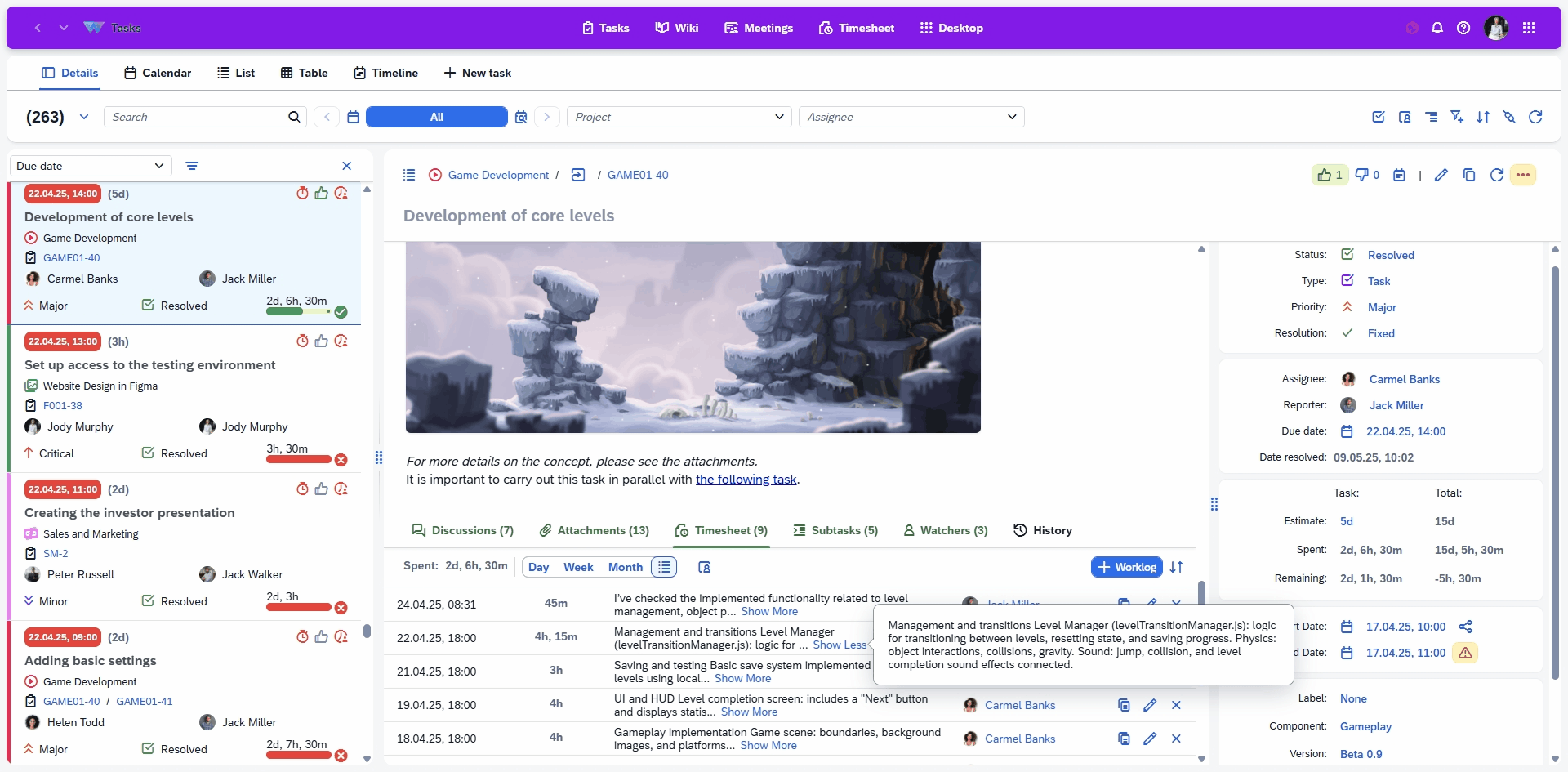
Task: Expand the Due date sort dropdown
Action: (x=91, y=166)
